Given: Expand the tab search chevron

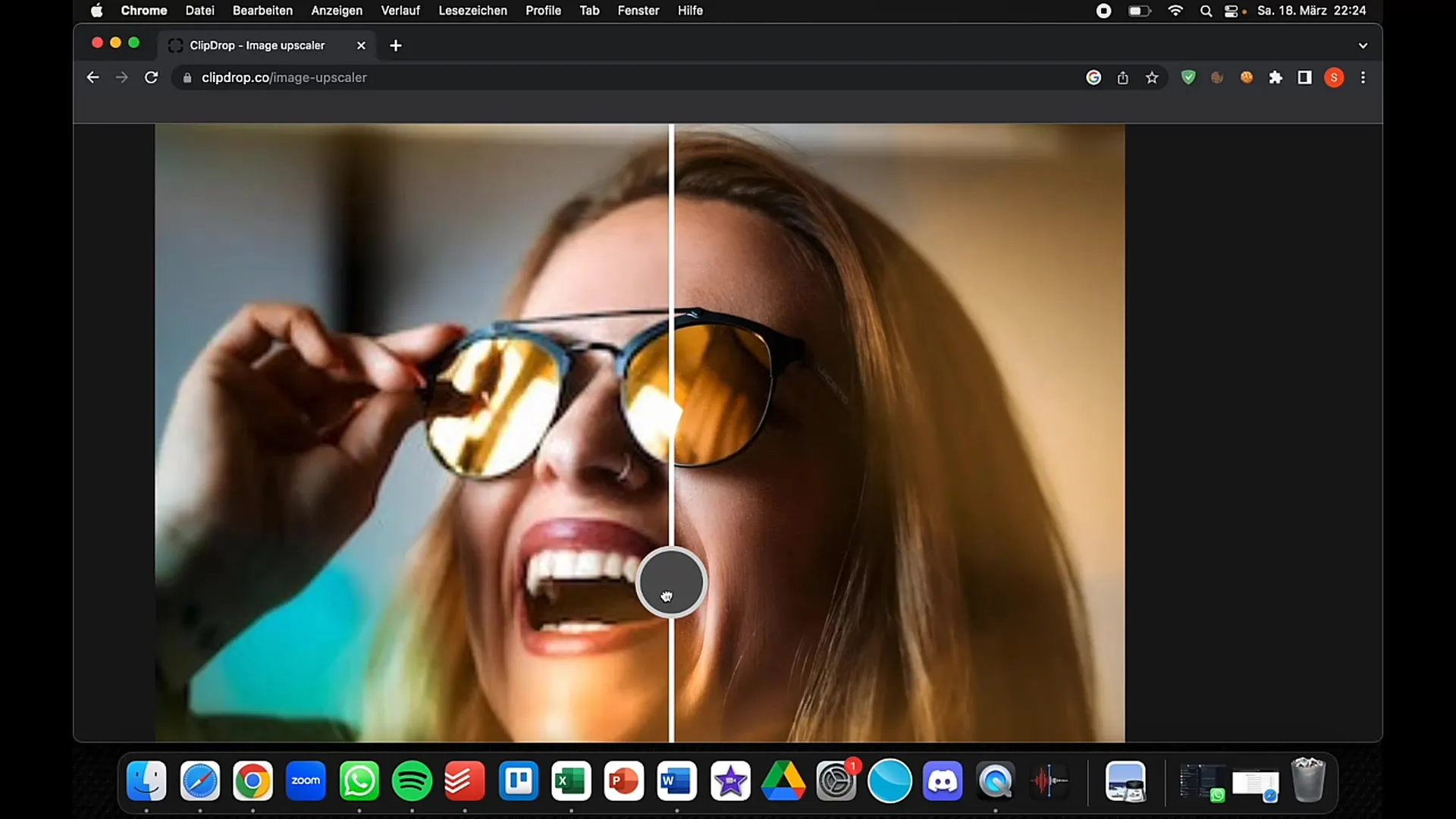Looking at the screenshot, I should coord(1363,45).
